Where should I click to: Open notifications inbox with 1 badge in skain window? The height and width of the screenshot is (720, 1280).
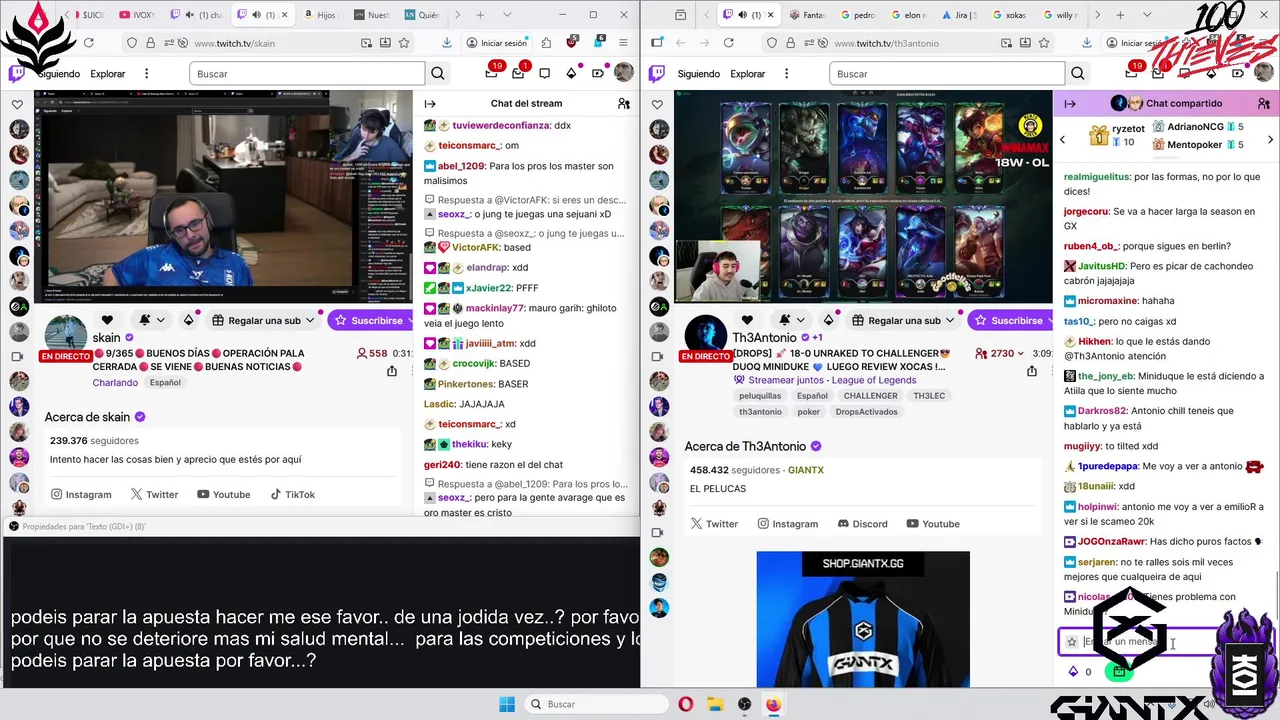(518, 73)
